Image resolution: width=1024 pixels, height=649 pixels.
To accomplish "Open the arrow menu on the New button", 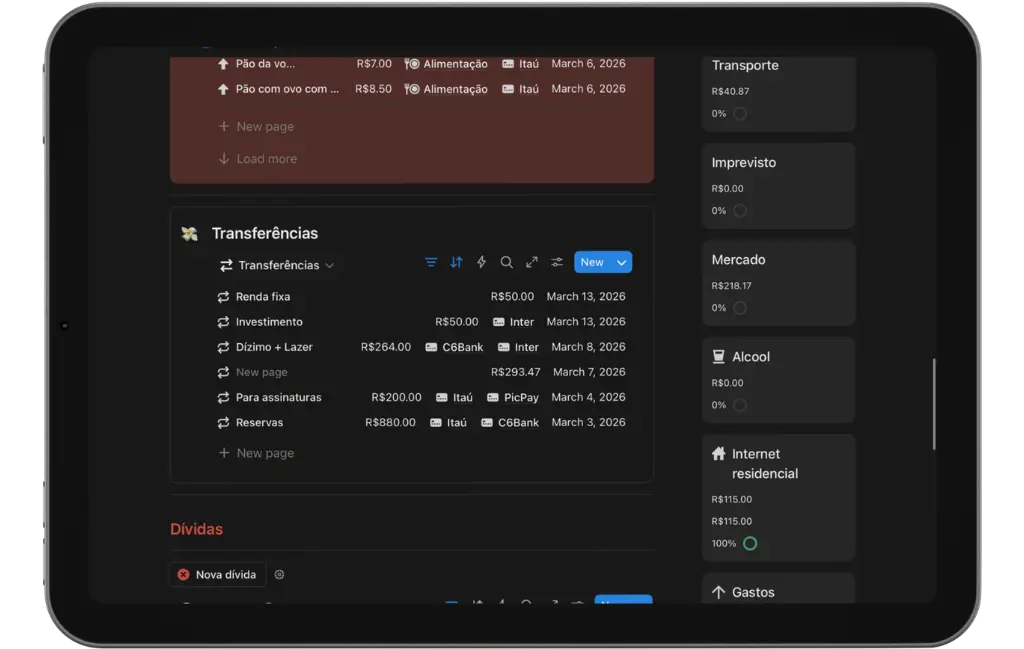I will point(622,262).
